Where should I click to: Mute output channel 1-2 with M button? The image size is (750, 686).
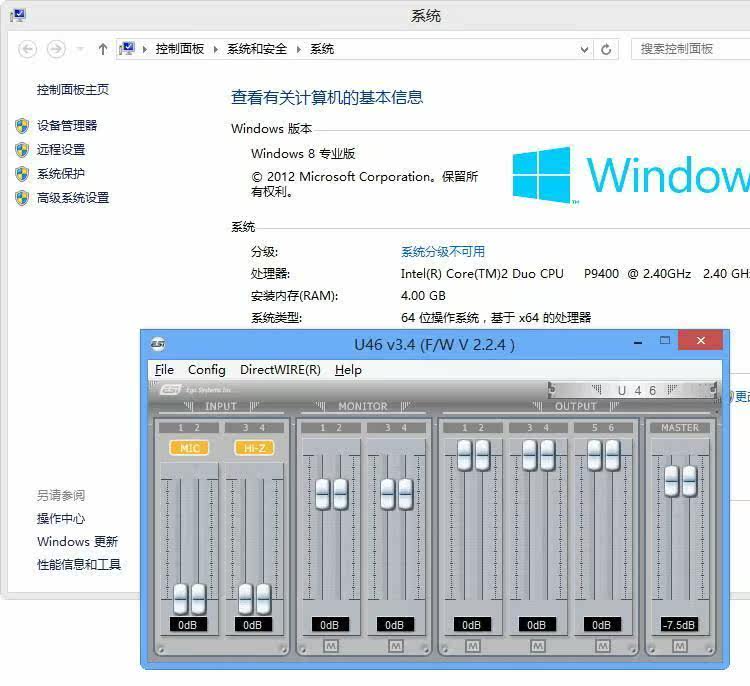tap(473, 646)
